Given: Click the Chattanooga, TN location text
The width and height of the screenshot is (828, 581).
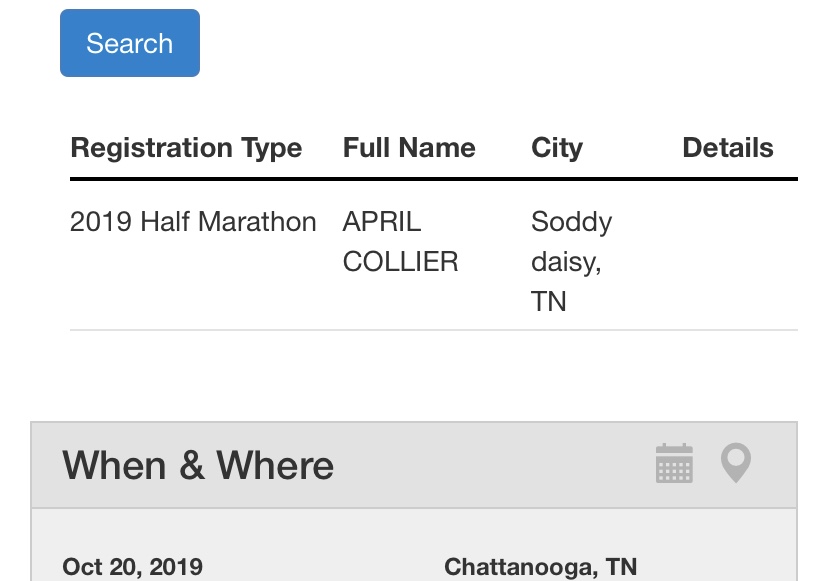Looking at the screenshot, I should point(540,567).
